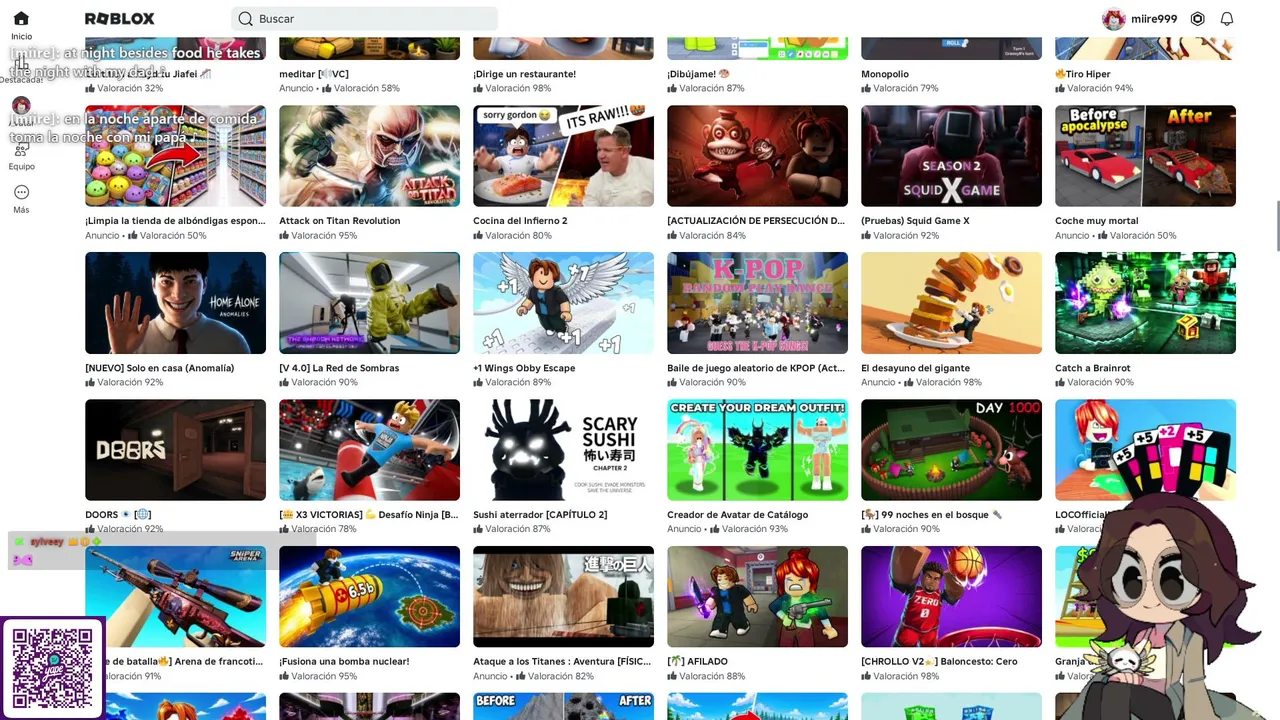
Task: Open the Más sidebar menu
Action: 21,198
